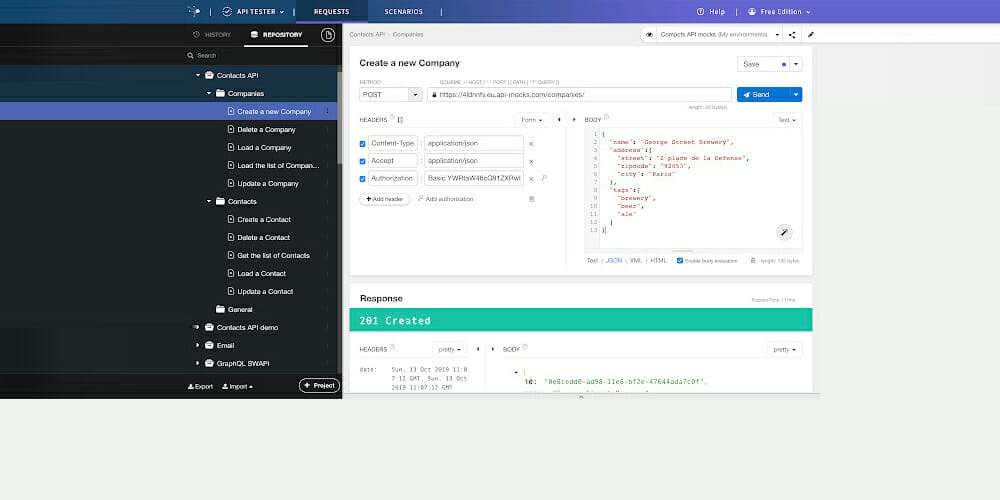Click the Export button

[200, 386]
